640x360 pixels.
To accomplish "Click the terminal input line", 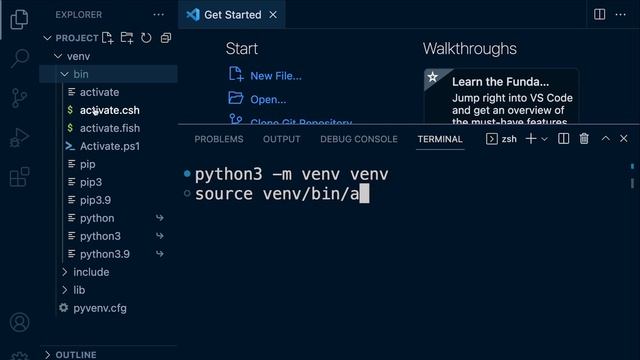I will pos(282,193).
